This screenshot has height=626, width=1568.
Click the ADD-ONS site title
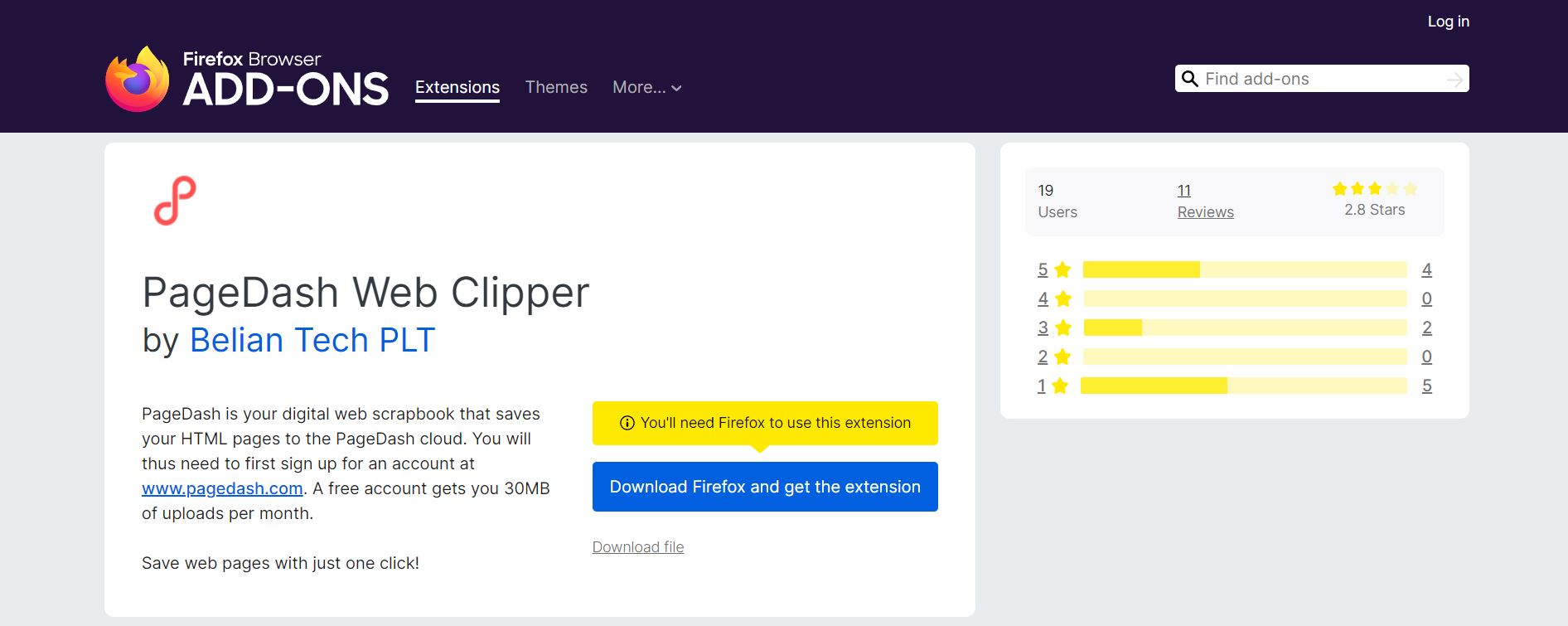coord(285,89)
